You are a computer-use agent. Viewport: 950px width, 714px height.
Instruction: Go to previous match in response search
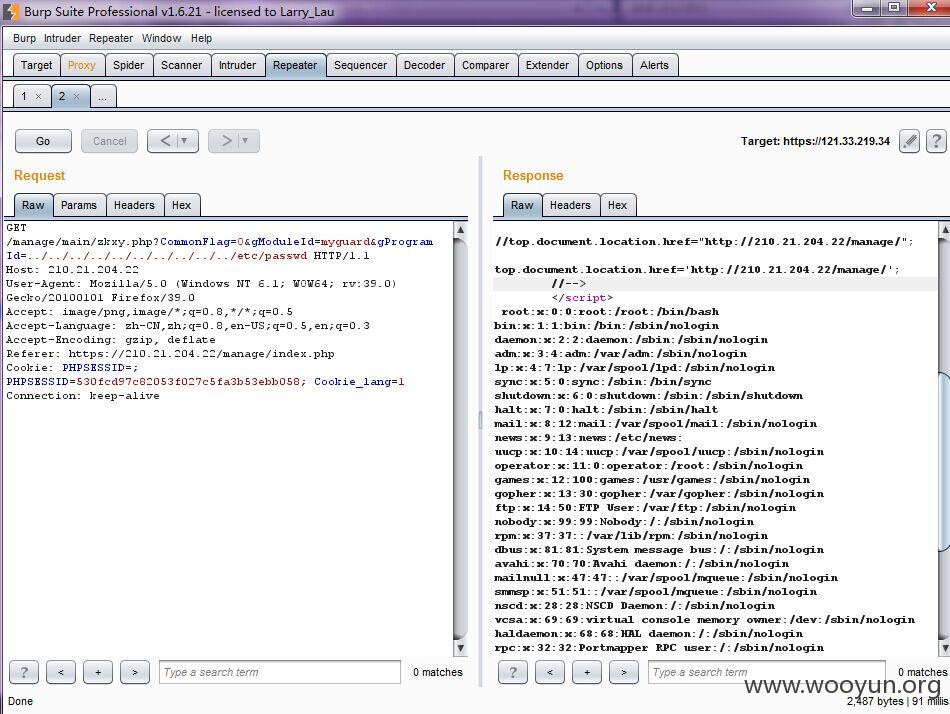tap(550, 672)
